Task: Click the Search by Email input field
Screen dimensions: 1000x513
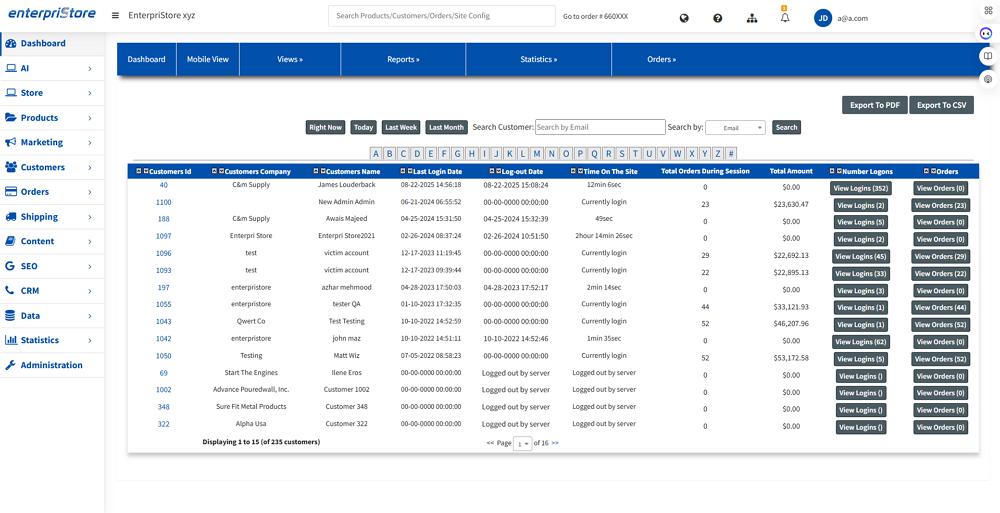Action: [x=600, y=127]
